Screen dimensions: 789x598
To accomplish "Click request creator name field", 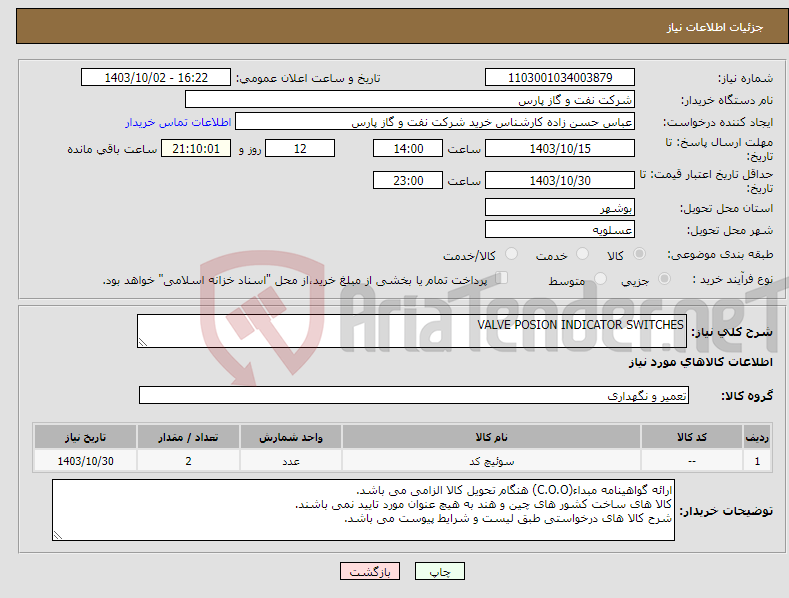I will pos(435,122).
